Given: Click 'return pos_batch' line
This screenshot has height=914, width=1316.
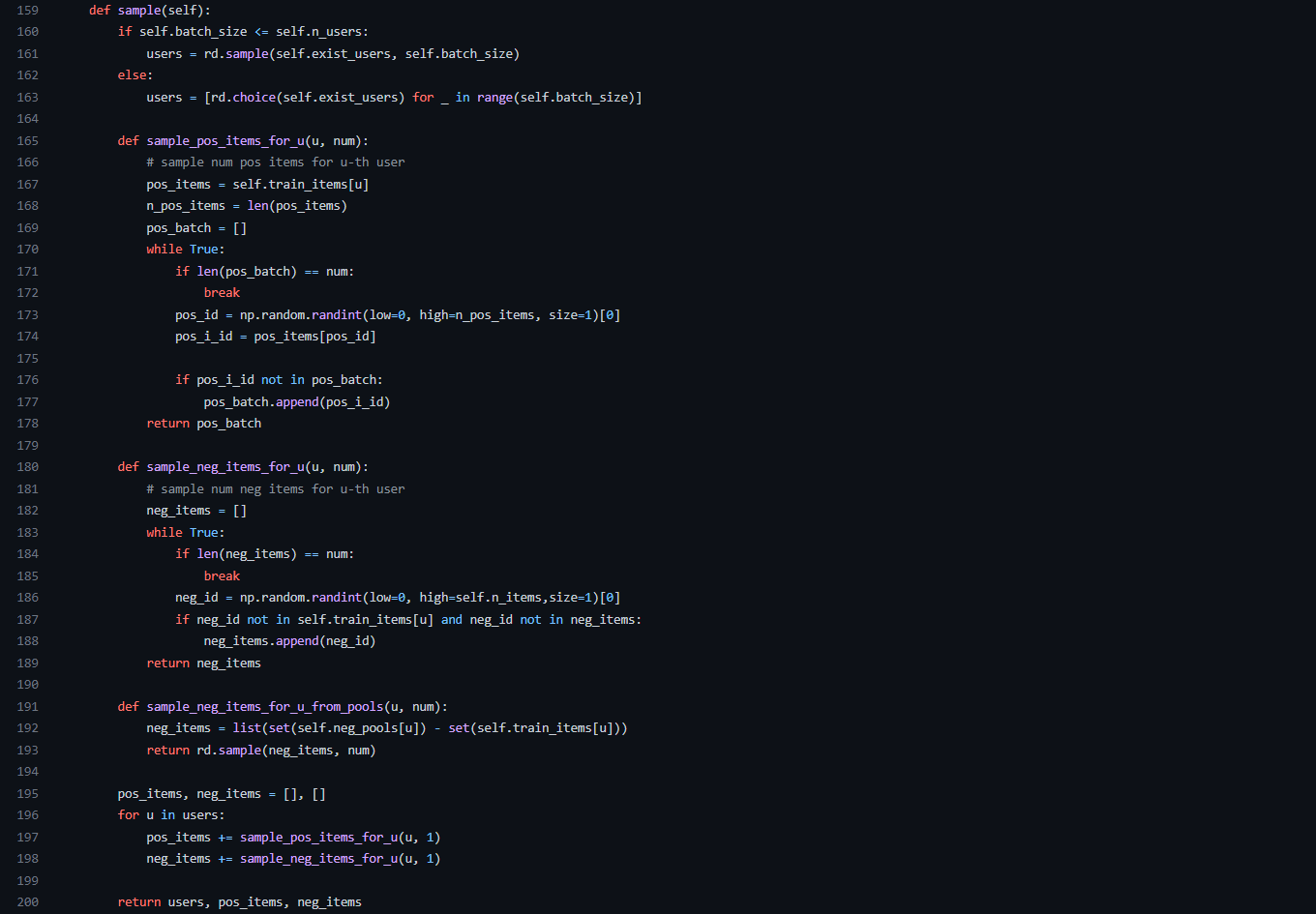Looking at the screenshot, I should click(204, 424).
